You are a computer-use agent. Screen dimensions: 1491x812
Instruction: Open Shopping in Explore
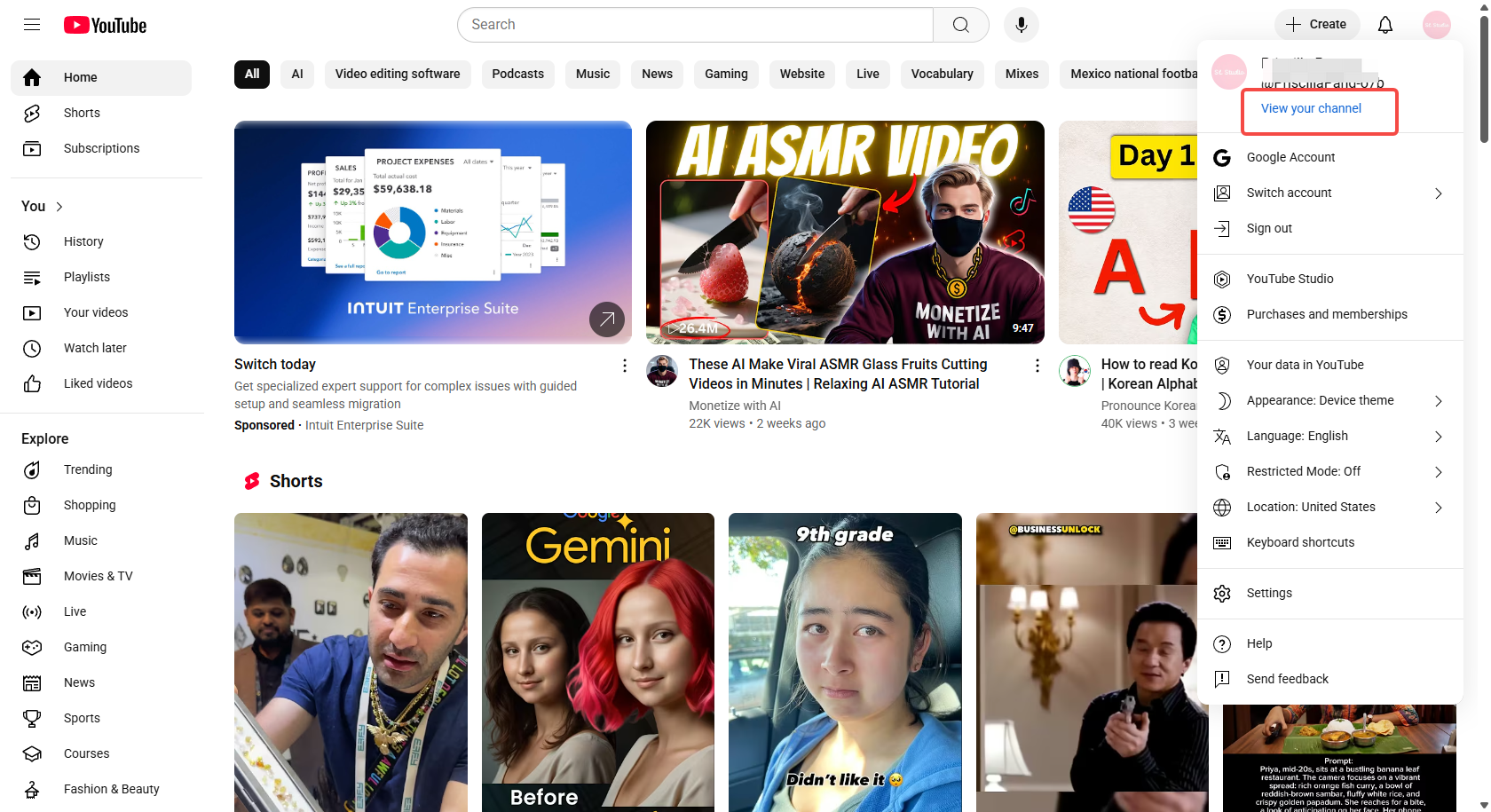[101, 505]
